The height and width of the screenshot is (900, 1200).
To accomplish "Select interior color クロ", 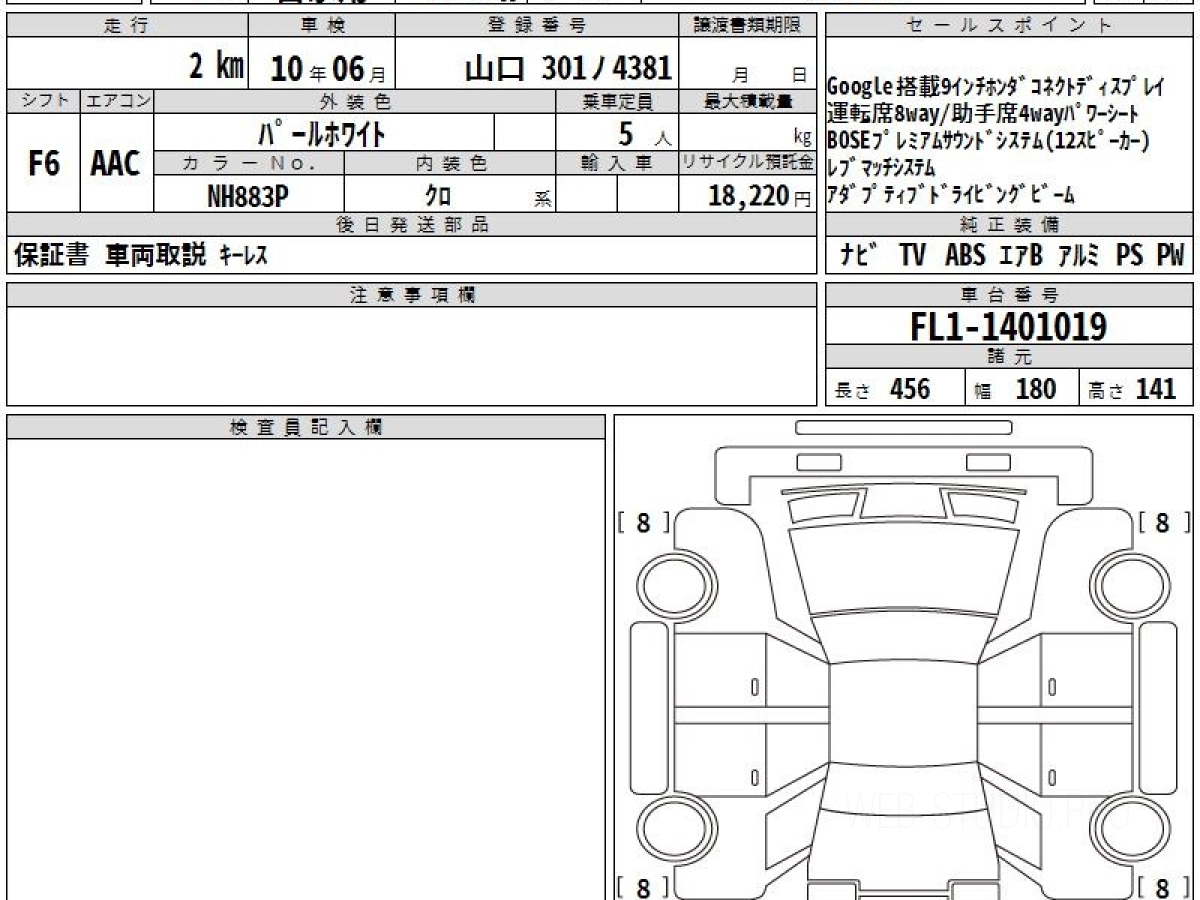I will (x=438, y=196).
